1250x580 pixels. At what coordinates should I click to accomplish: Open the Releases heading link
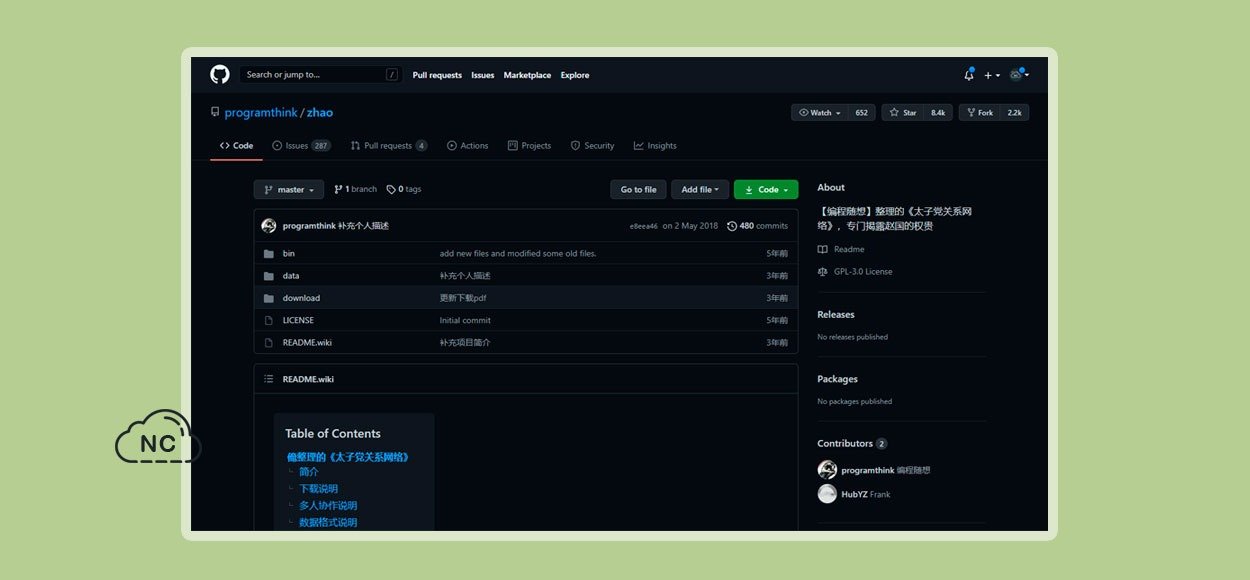836,315
